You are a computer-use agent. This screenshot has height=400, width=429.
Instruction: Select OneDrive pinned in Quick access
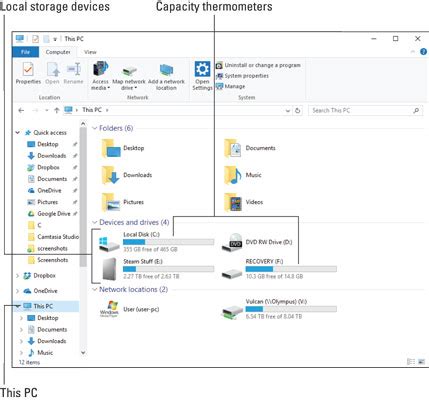[x=49, y=190]
